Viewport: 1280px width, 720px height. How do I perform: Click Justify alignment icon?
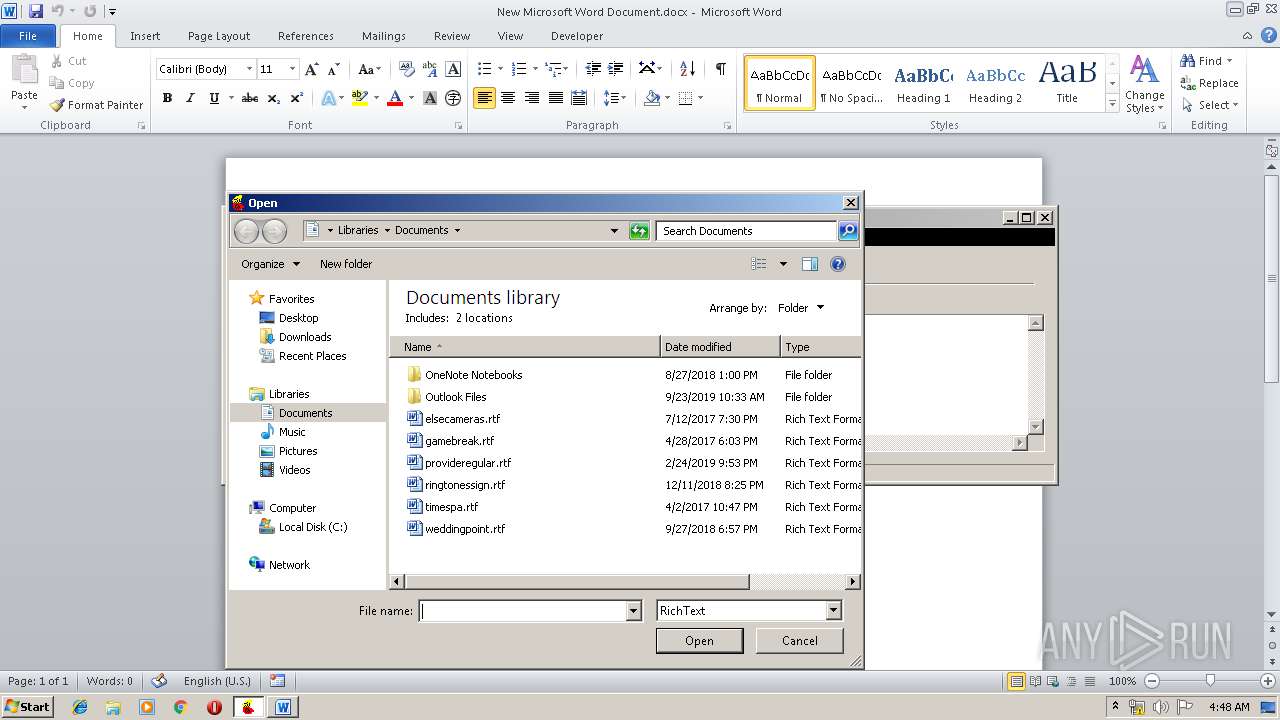[x=555, y=98]
